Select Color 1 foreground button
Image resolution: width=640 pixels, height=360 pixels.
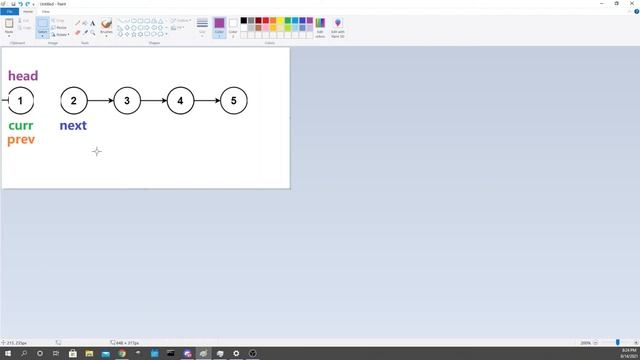(x=219, y=28)
